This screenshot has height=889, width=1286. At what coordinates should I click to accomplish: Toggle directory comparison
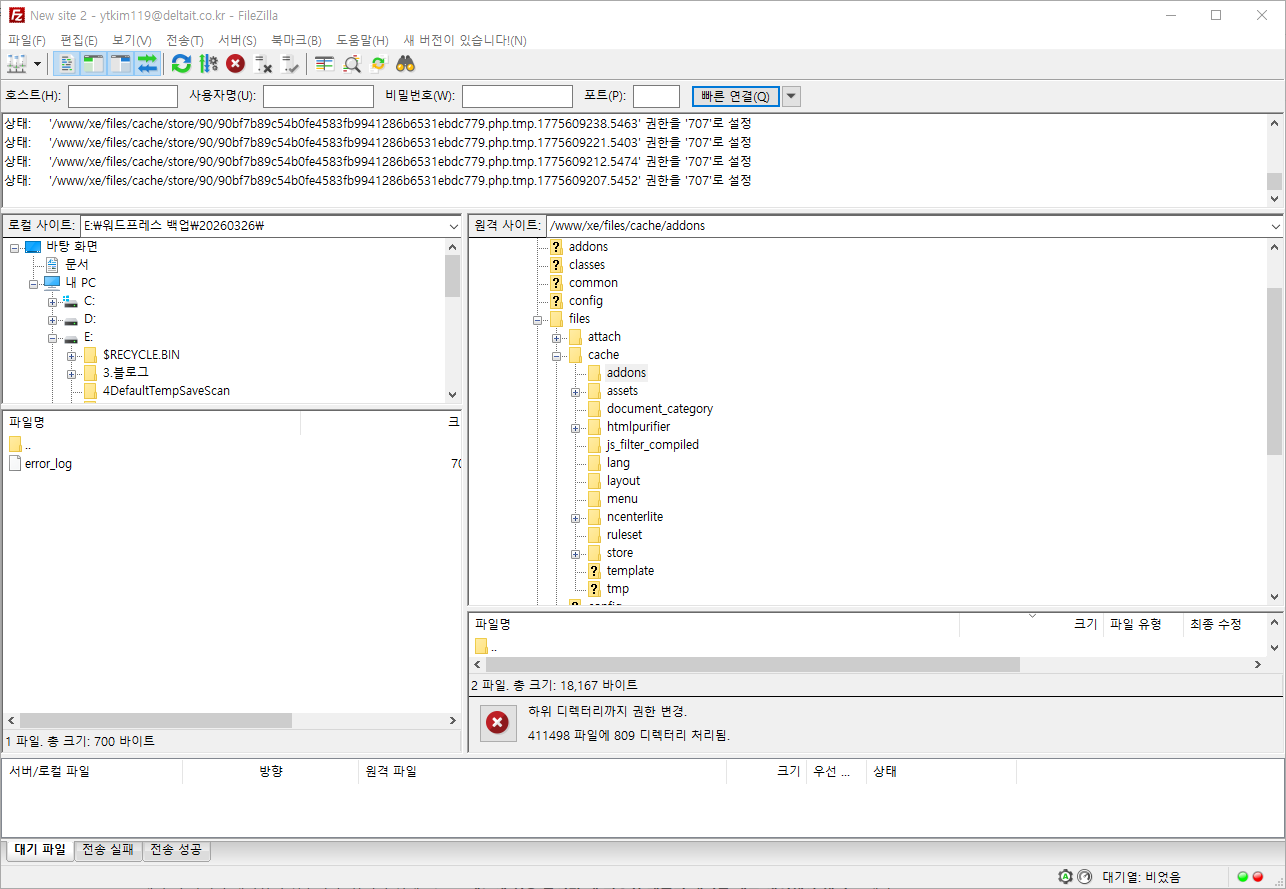pyautogui.click(x=351, y=64)
